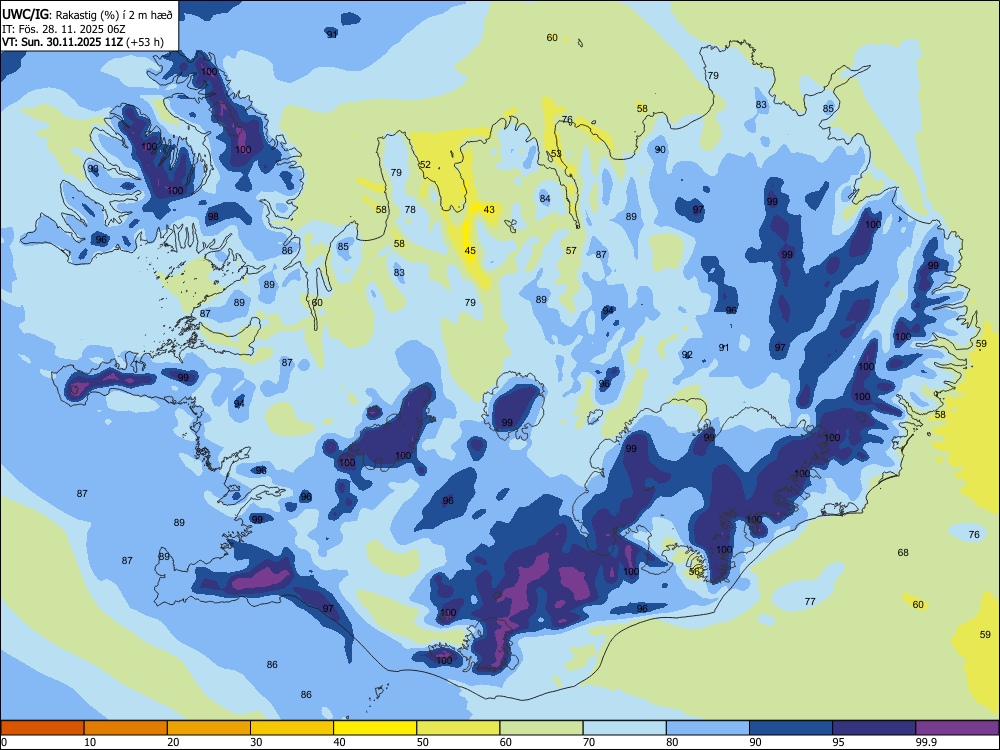Click the pale blue 70–80 legend swatch
Screen dimensions: 1000x750
coord(624,728)
